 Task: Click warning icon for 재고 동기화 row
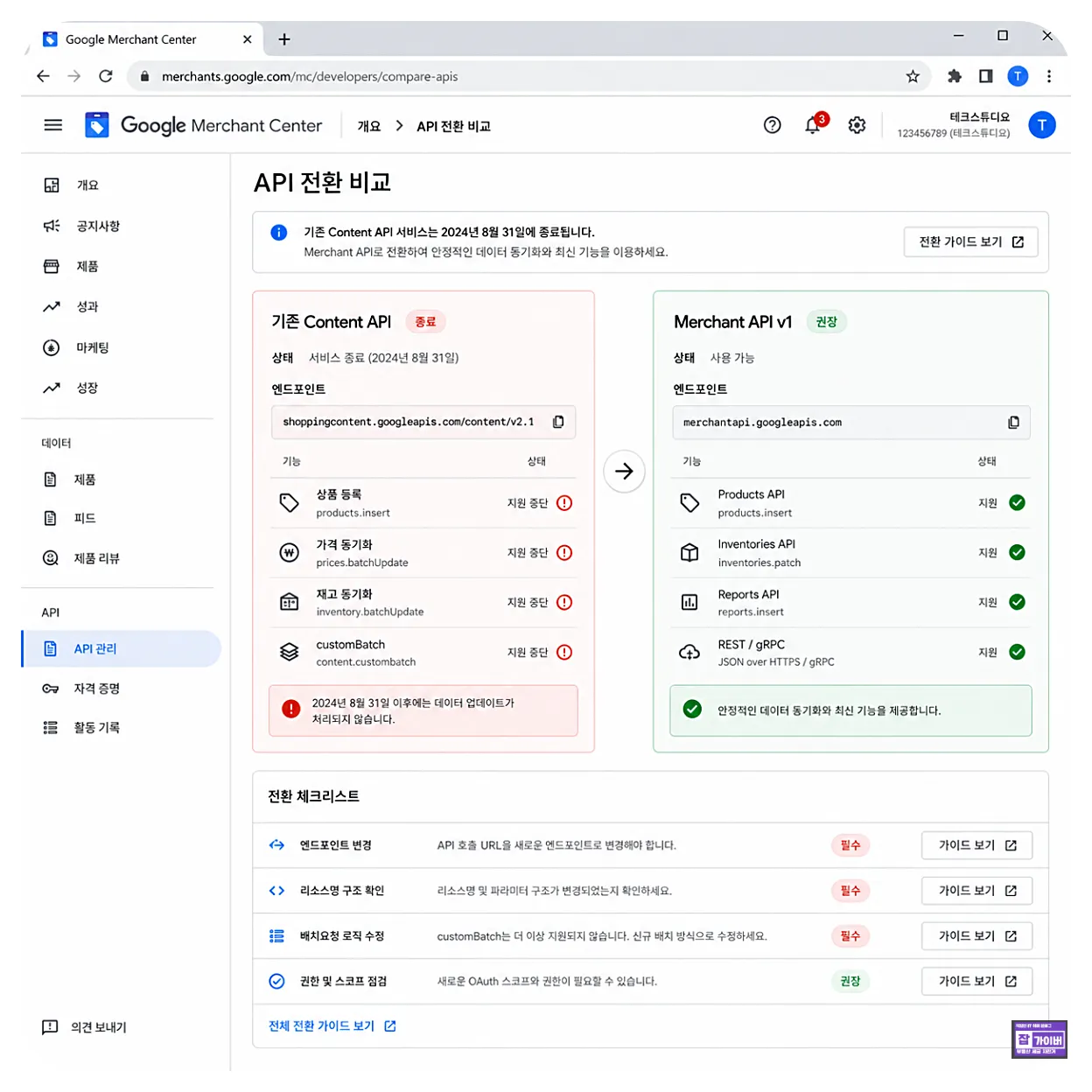point(564,602)
